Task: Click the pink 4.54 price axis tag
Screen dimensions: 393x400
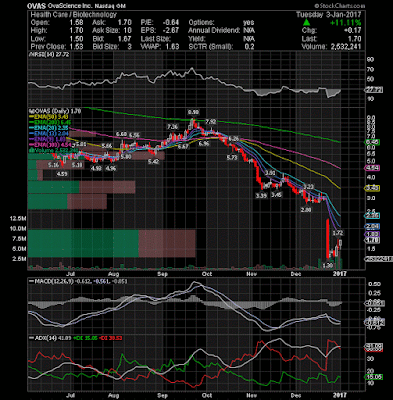Action: [x=373, y=168]
